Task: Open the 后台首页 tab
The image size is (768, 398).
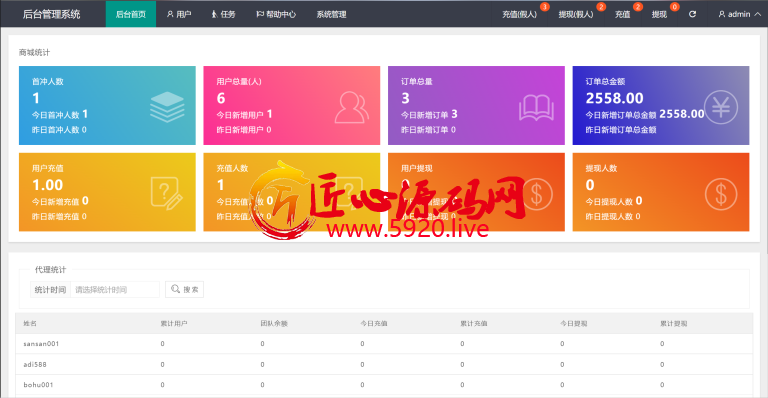Action: coord(131,14)
